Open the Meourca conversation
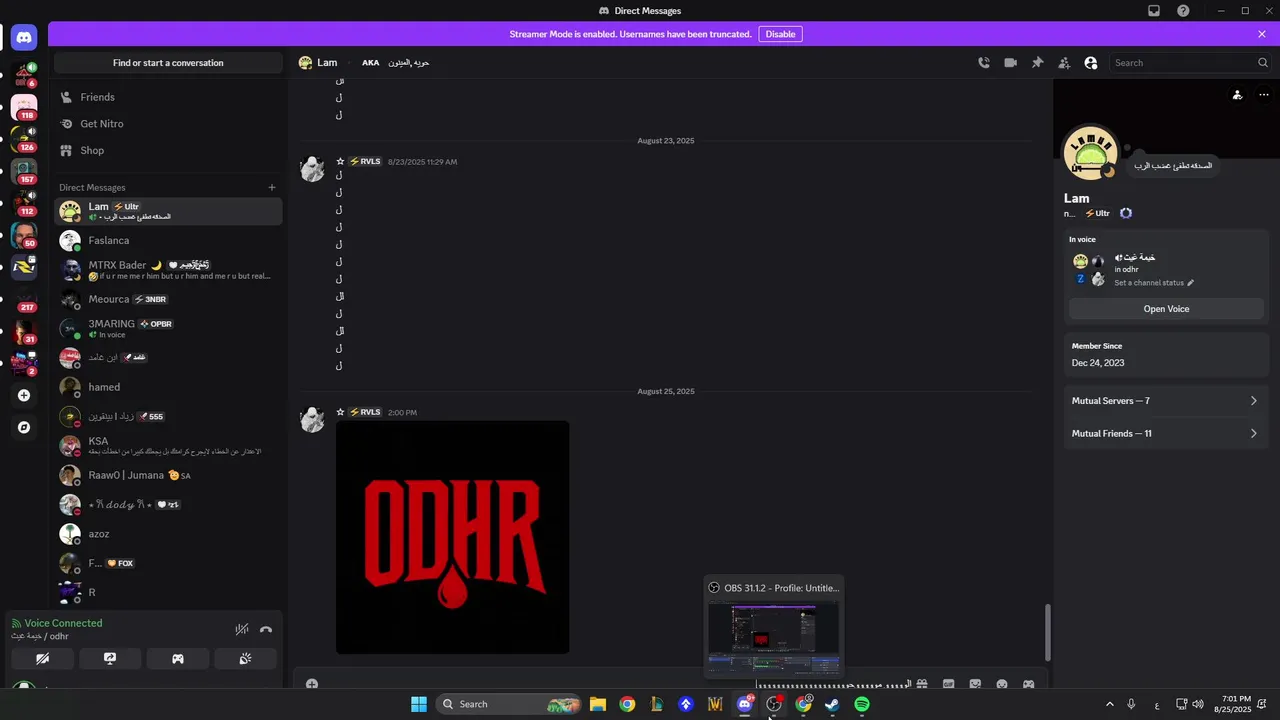 pos(168,299)
